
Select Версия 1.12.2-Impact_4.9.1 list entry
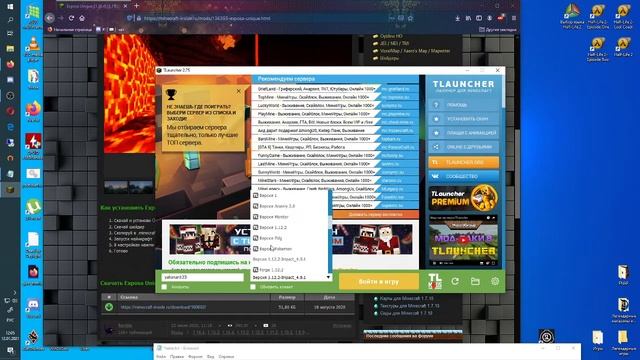[289, 259]
